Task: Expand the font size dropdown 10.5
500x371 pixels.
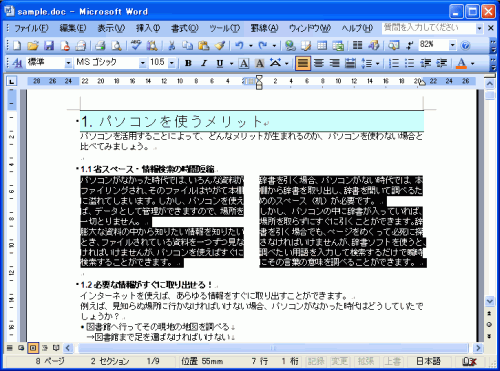Action: 172,63
